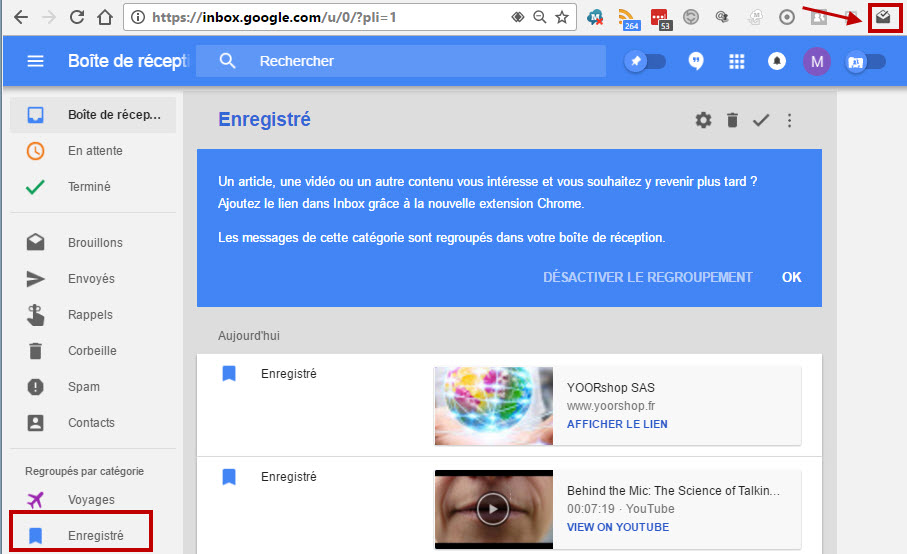The width and height of the screenshot is (907, 554).
Task: Select Boîte de récep... in the sidebar
Action: (x=93, y=115)
